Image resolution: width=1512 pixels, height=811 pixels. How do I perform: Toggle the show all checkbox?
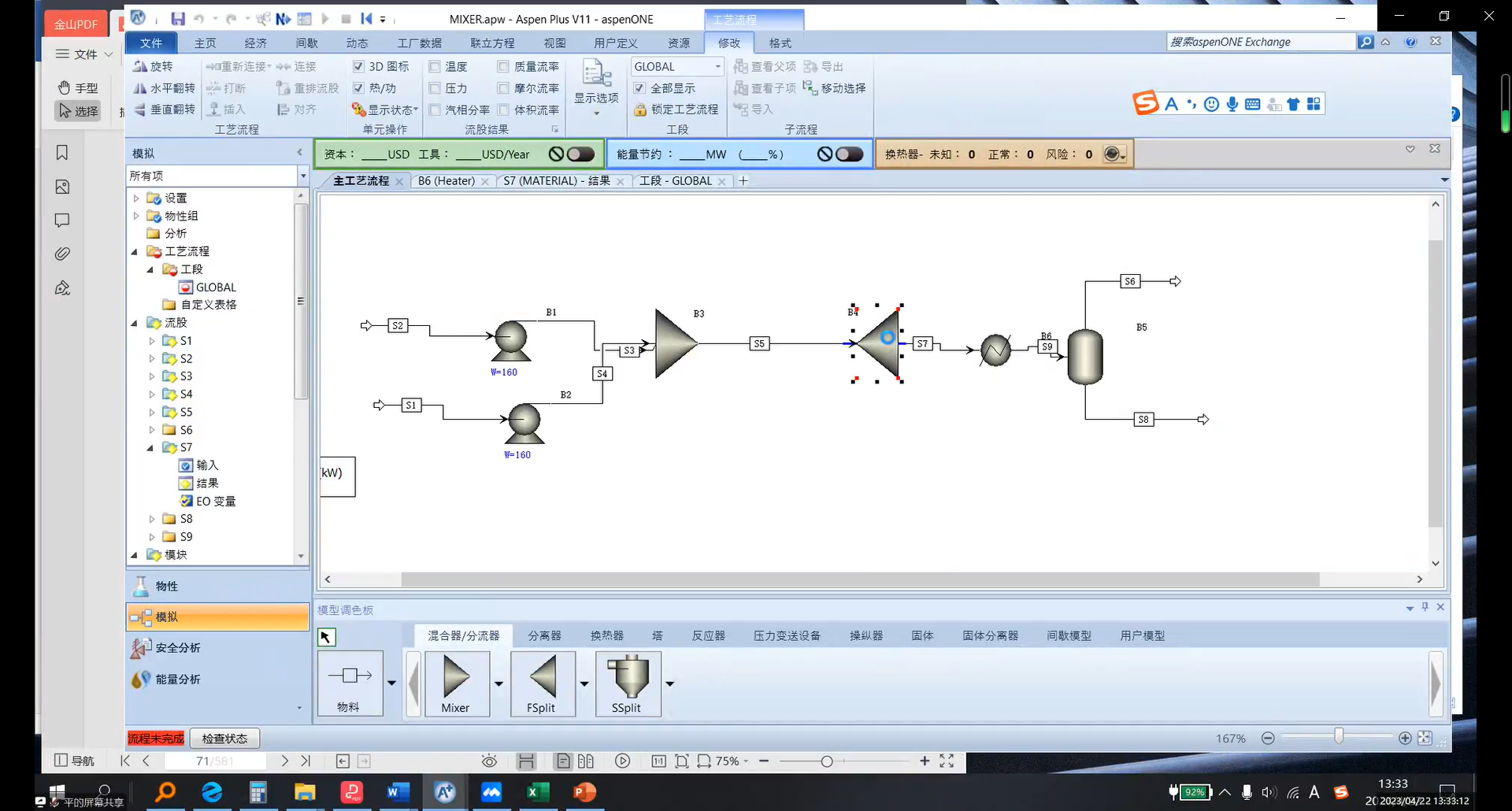[x=639, y=88]
